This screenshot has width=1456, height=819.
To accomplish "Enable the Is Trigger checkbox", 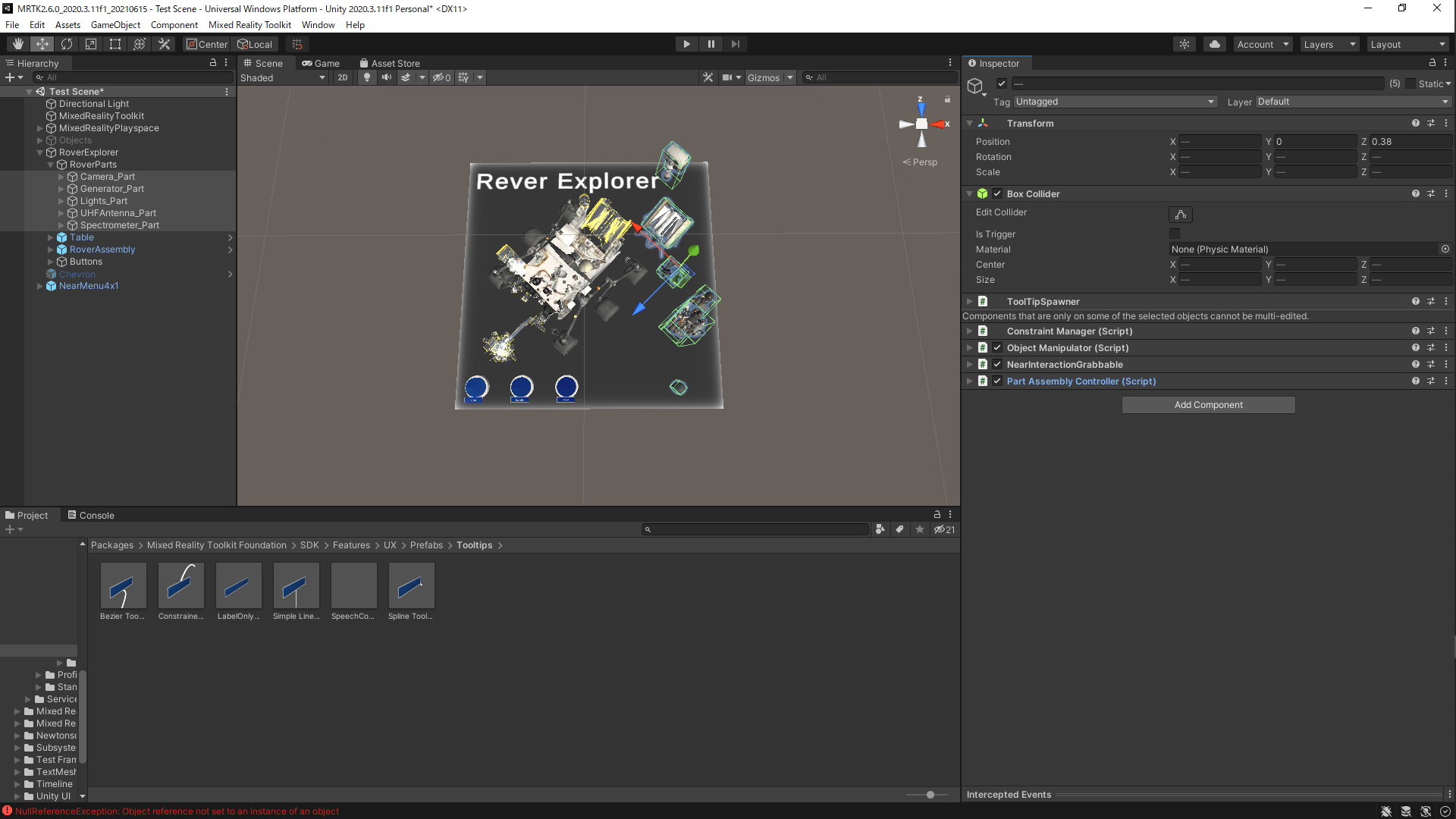I will [x=1175, y=234].
